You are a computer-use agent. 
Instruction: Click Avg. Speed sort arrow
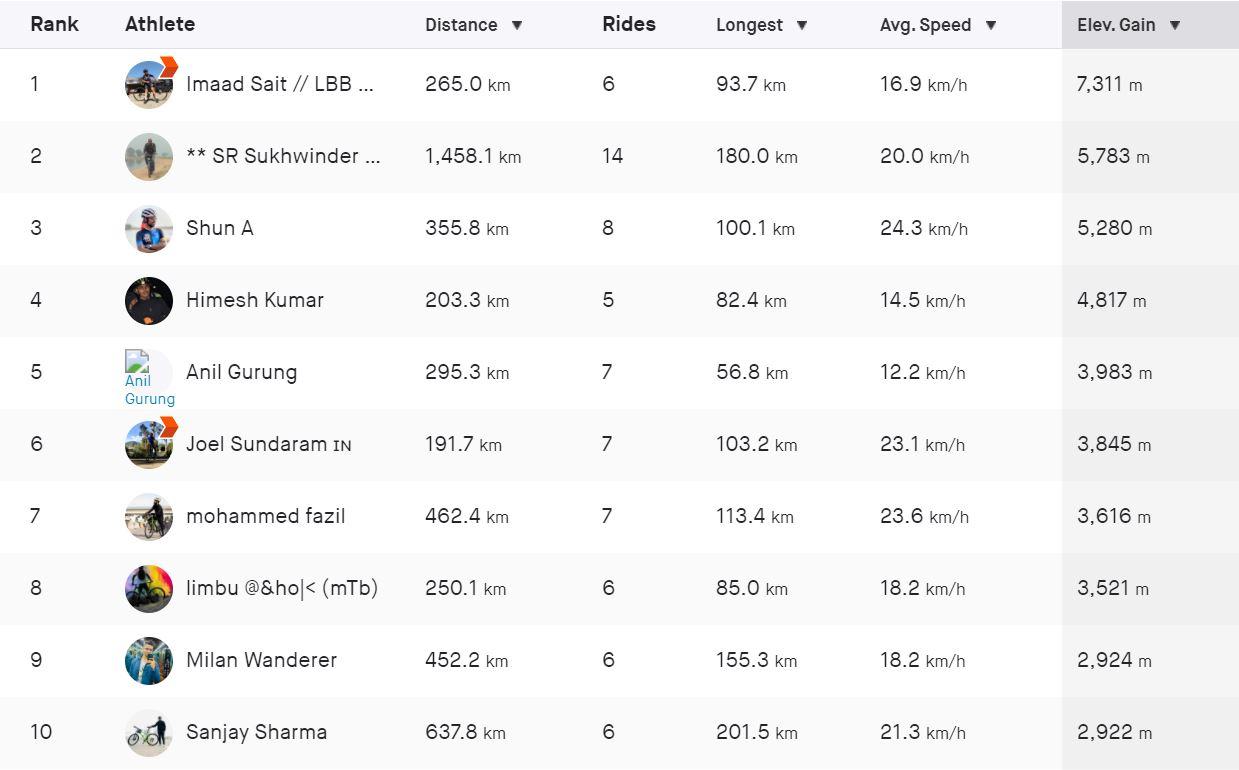pos(990,26)
